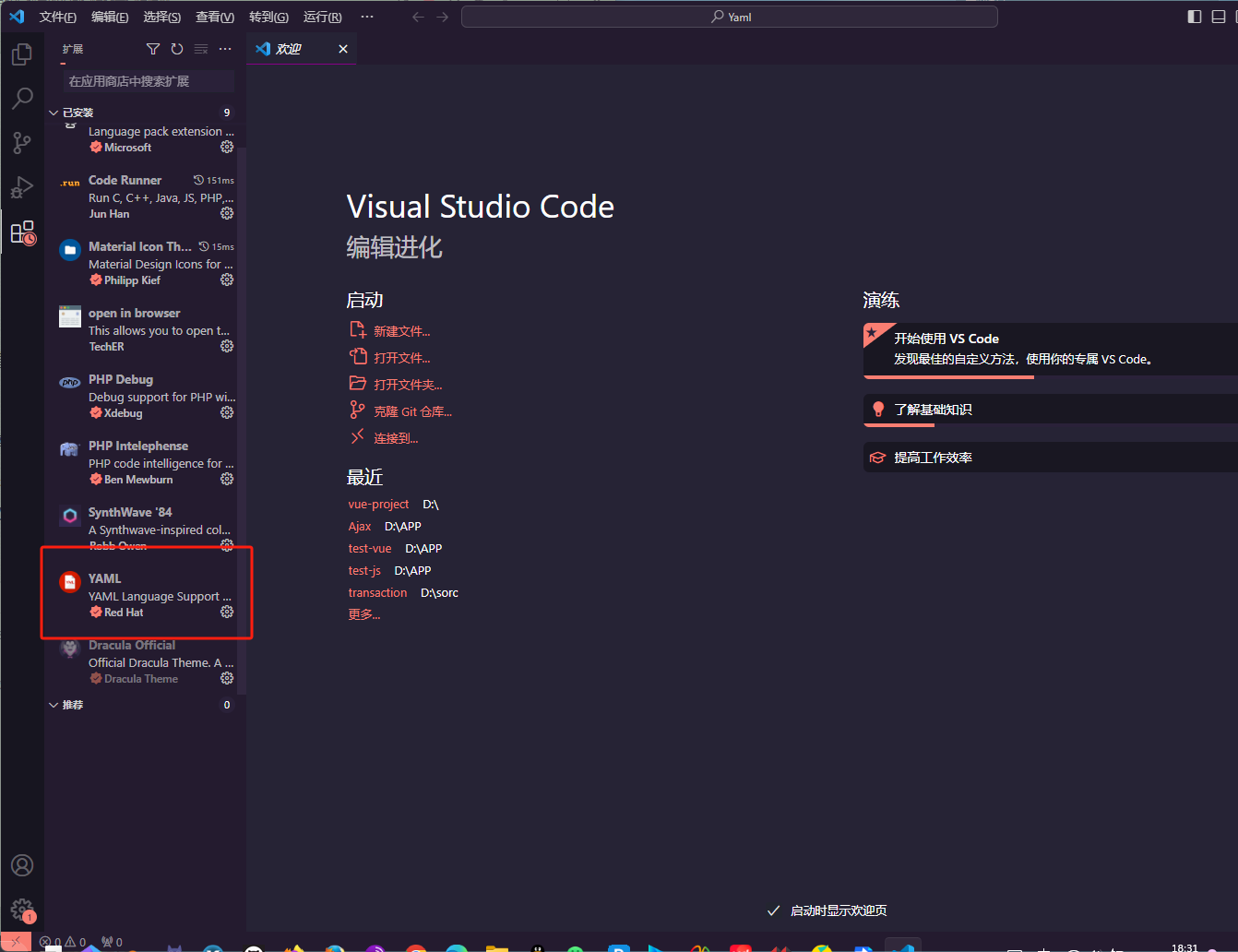Open Source Control view in activity bar
The width and height of the screenshot is (1238, 952).
tap(22, 142)
